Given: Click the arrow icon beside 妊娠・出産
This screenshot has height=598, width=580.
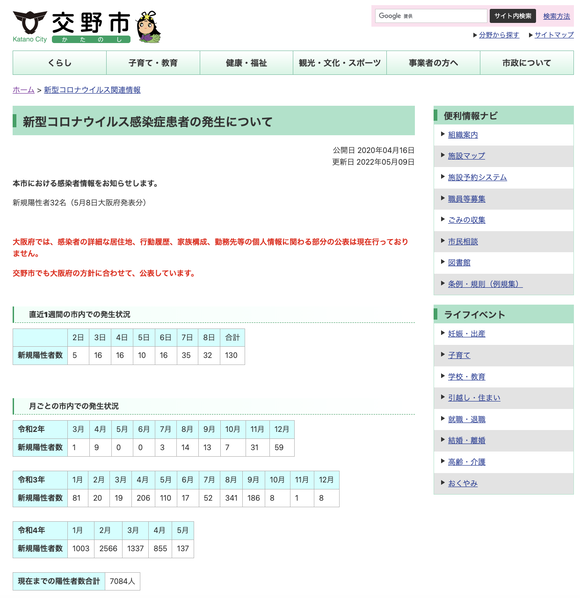Looking at the screenshot, I should coord(443,333).
